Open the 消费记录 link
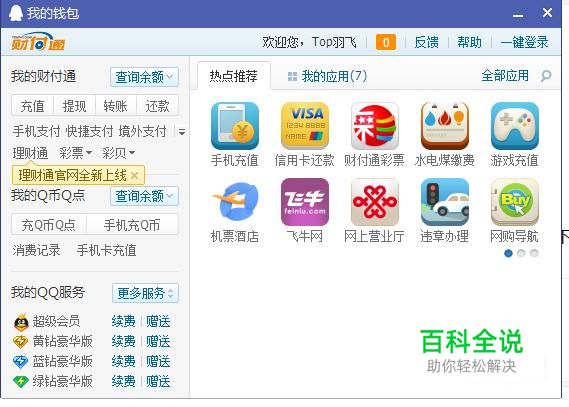Viewport: 569px width, 407px height. coord(36,250)
